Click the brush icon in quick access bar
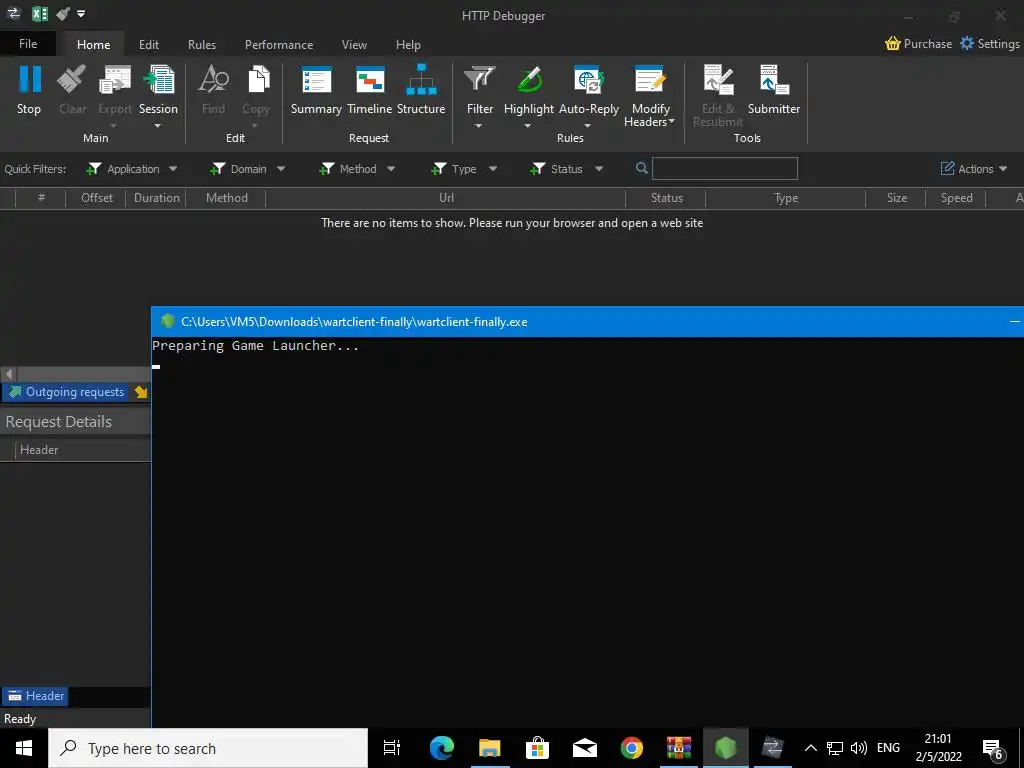The height and width of the screenshot is (768, 1024). 63,14
